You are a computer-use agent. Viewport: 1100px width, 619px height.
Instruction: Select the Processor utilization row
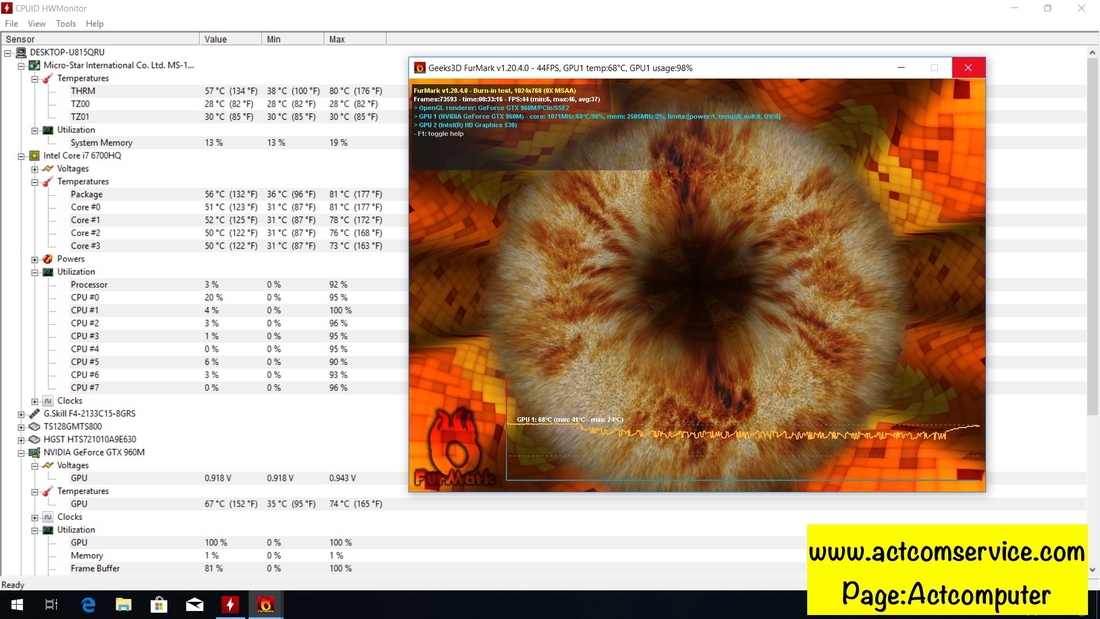[x=544, y=284]
